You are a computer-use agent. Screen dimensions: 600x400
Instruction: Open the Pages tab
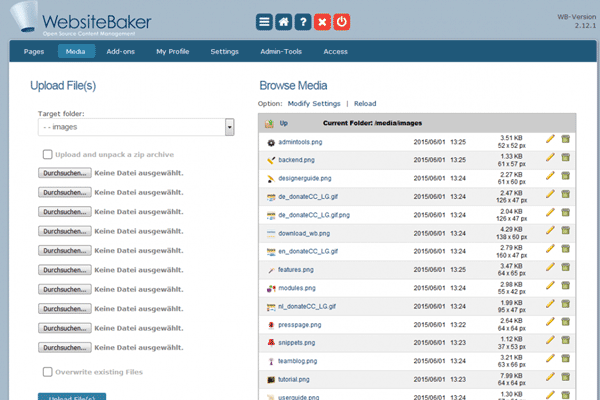pos(34,50)
